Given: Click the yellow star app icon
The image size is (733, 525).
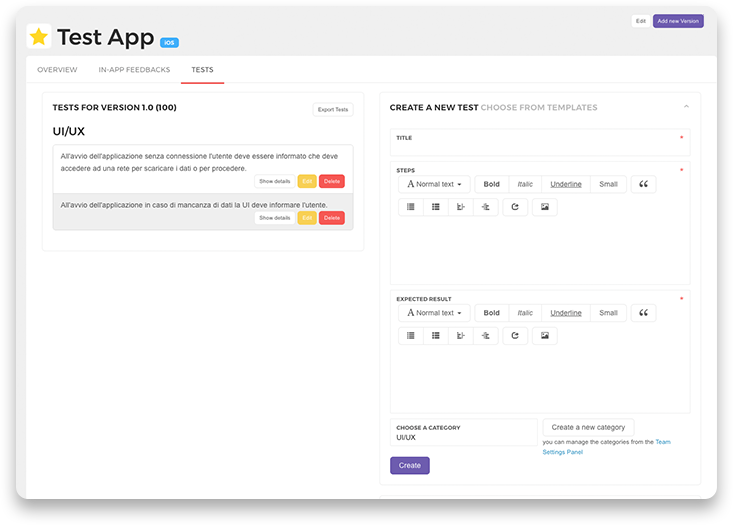Looking at the screenshot, I should (x=39, y=36).
